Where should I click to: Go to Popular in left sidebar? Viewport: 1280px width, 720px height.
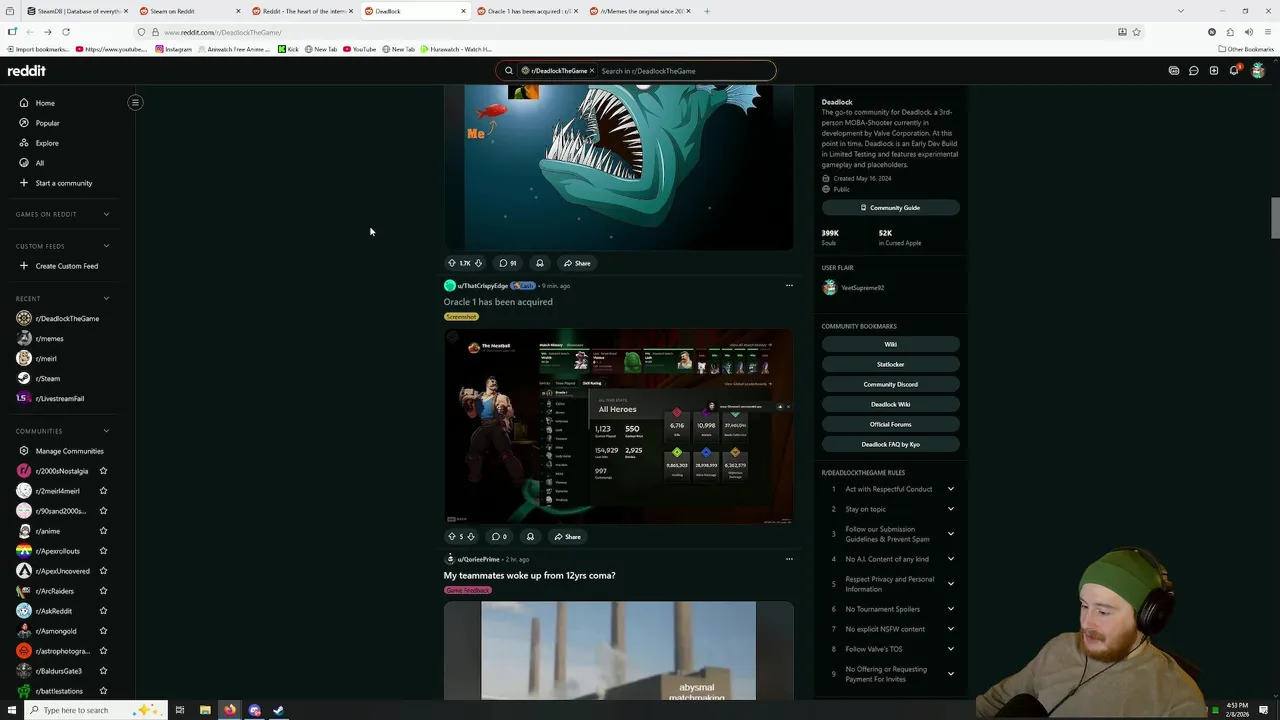click(47, 123)
